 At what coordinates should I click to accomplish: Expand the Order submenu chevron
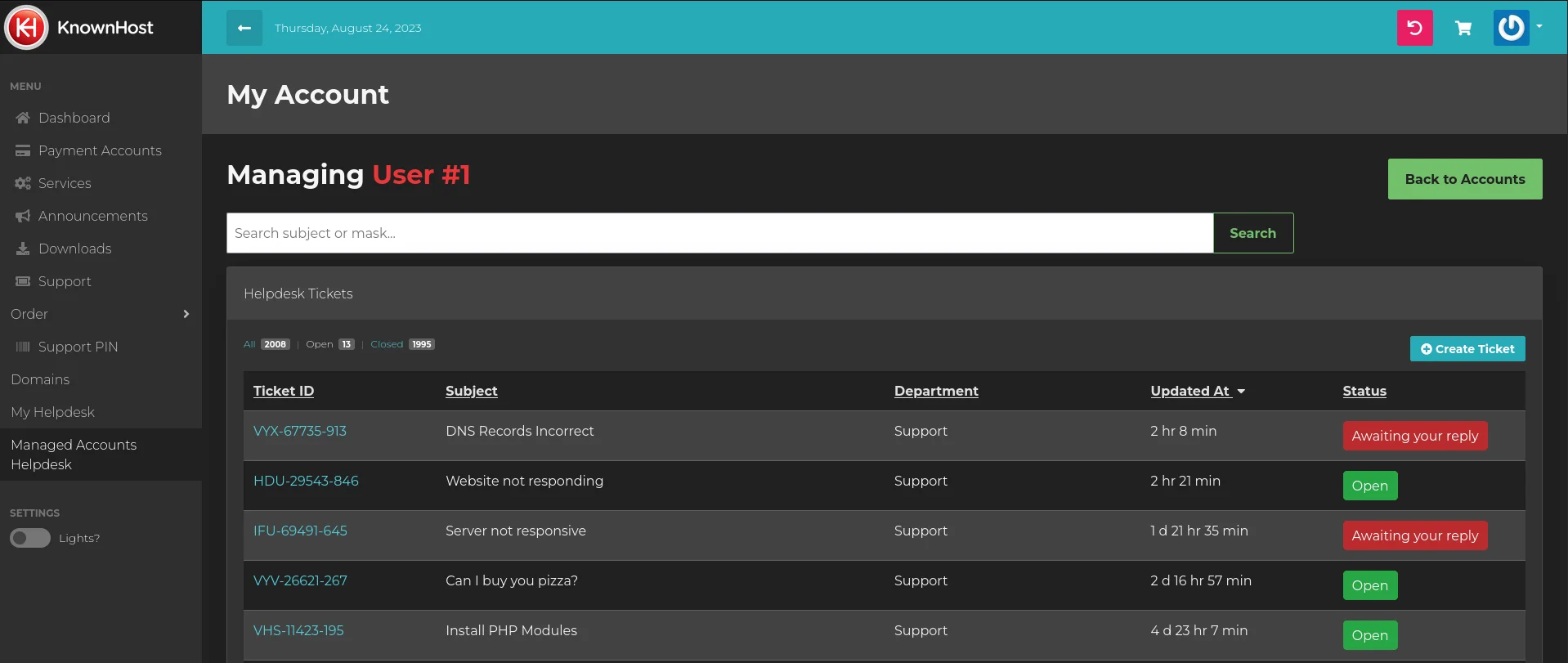point(186,314)
